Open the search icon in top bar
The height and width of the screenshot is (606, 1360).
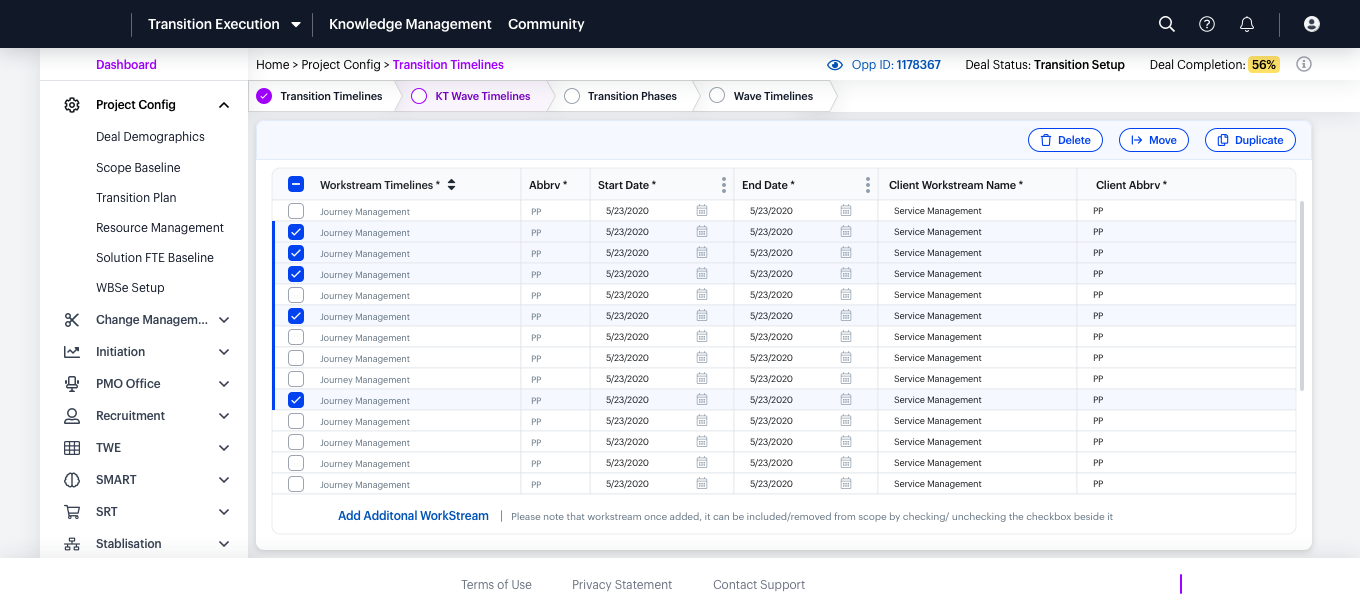pyautogui.click(x=1166, y=24)
